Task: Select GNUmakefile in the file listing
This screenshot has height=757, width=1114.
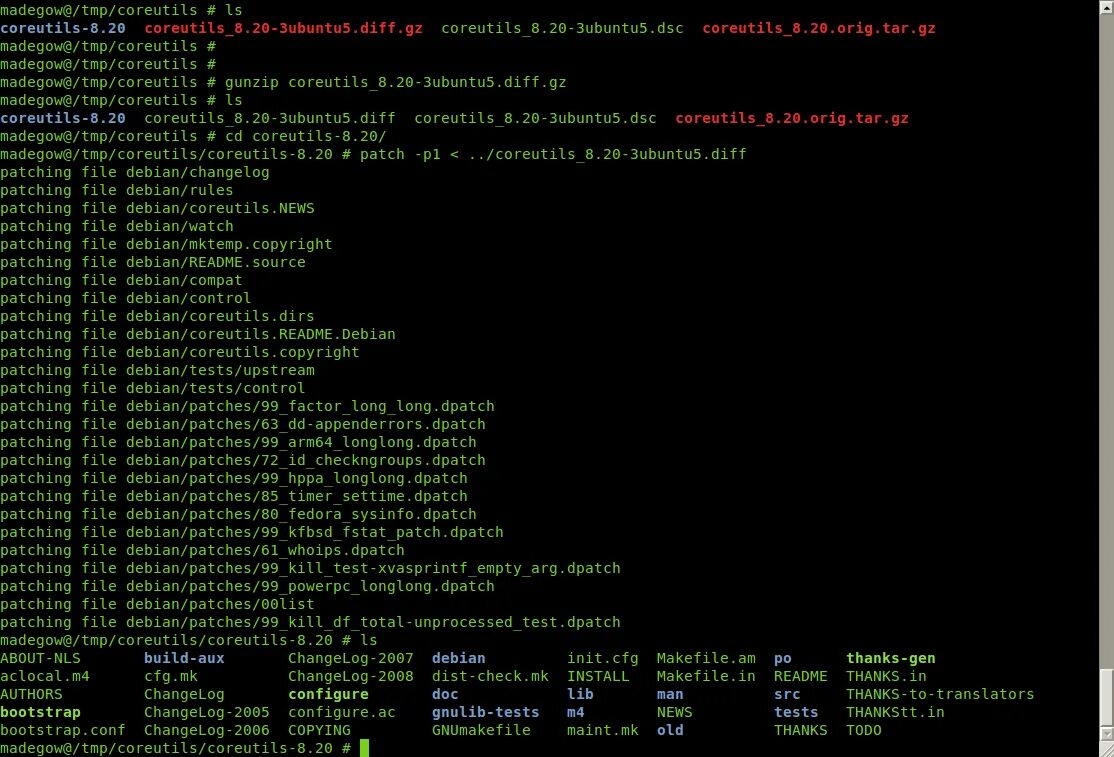Action: click(481, 730)
